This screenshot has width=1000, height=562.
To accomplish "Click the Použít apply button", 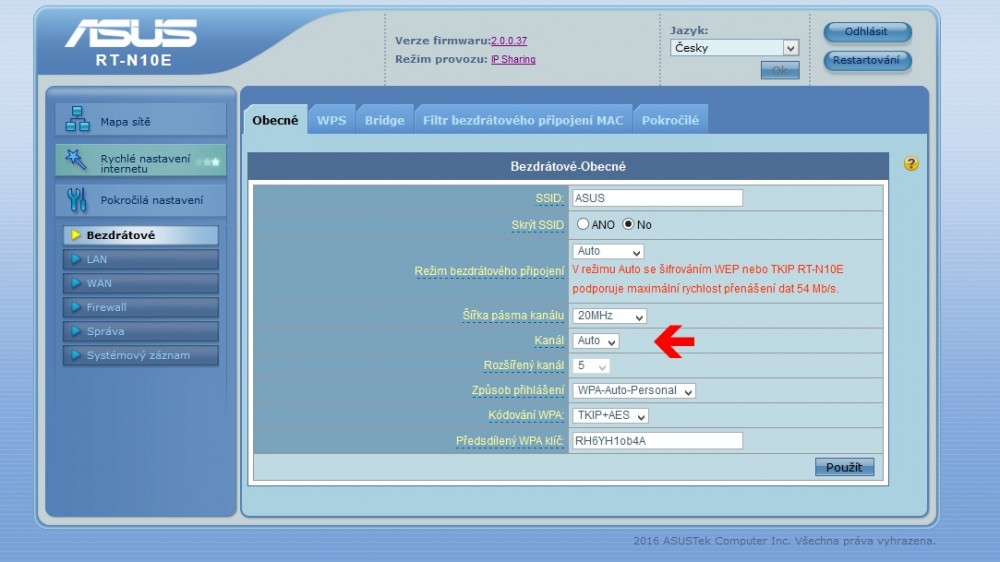I will tap(844, 467).
